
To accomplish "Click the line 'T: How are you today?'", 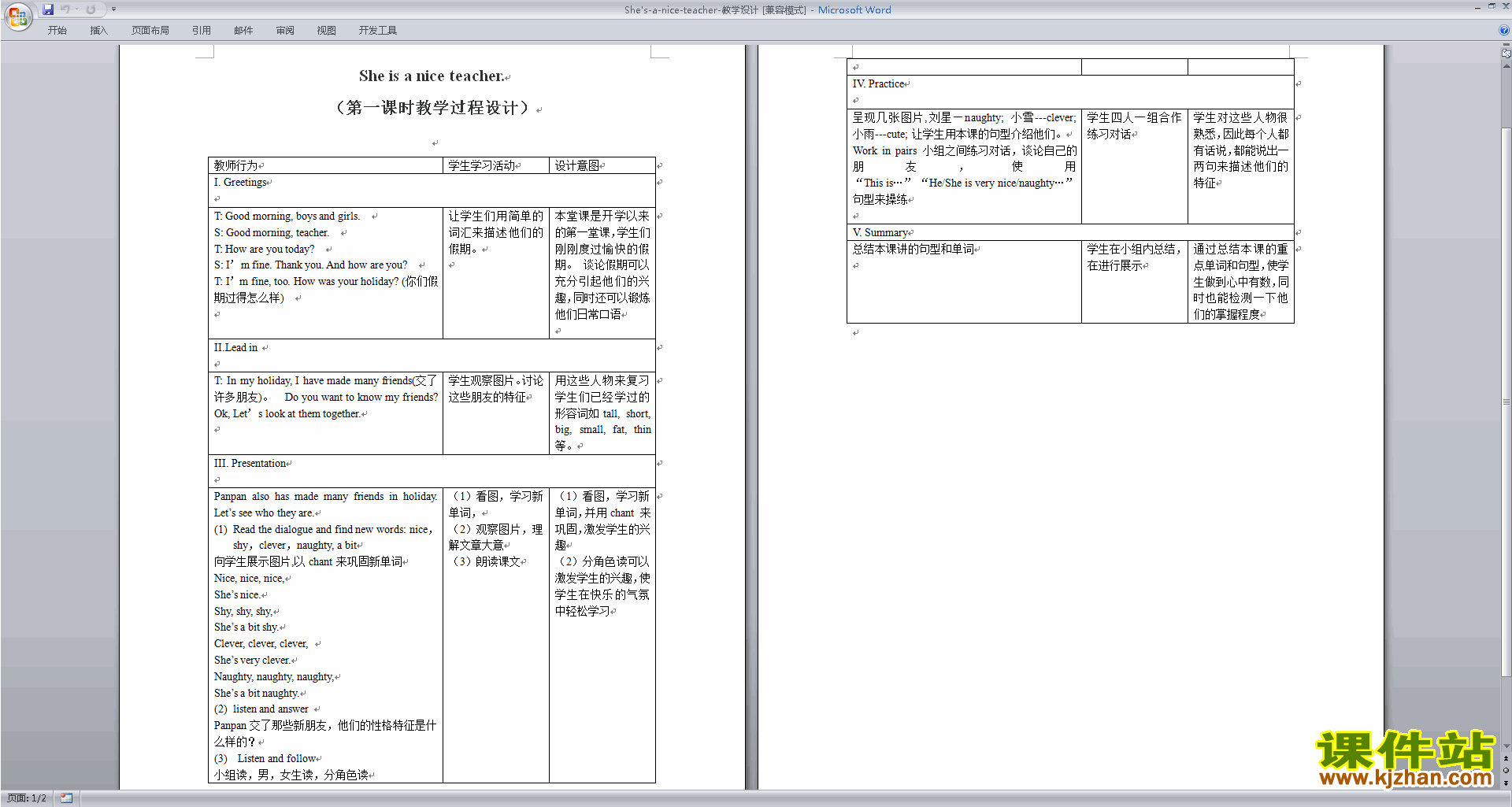I will (265, 250).
